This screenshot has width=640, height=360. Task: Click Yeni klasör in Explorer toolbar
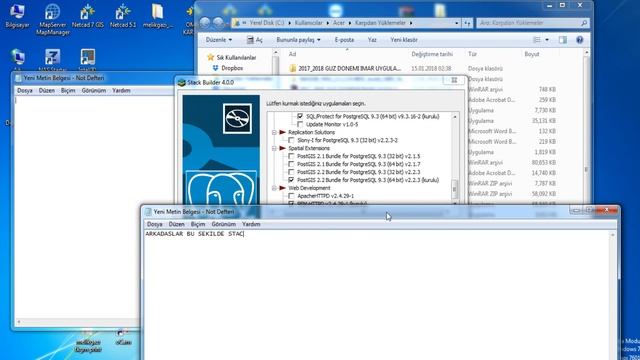(x=404, y=40)
